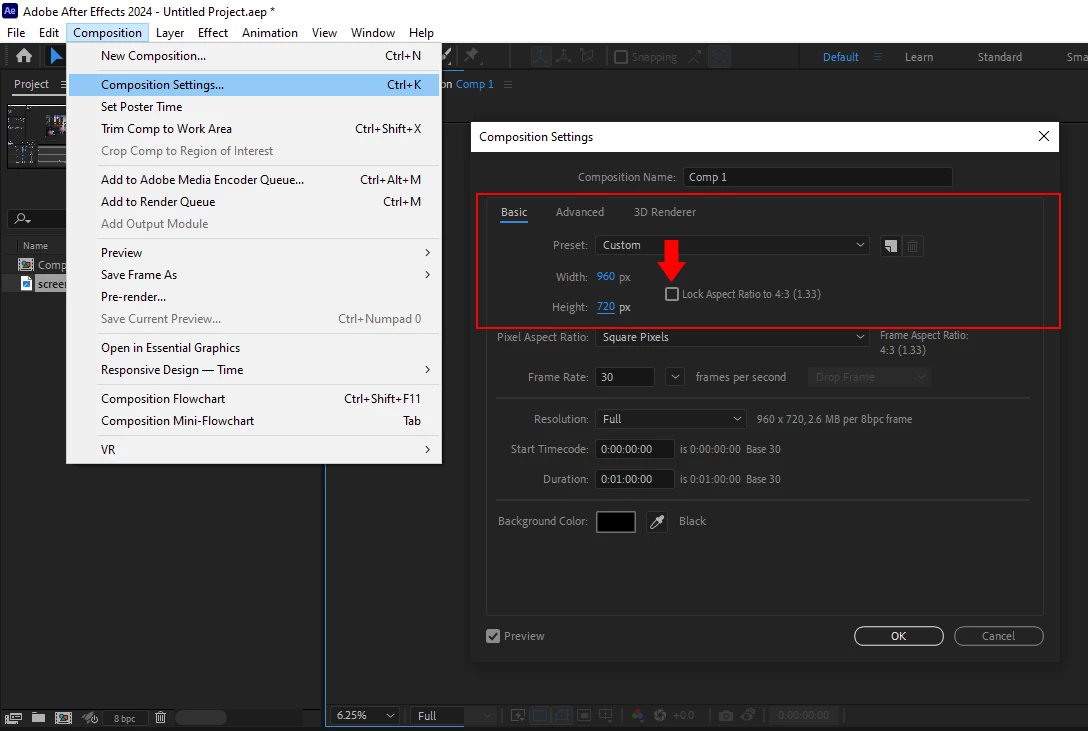
Task: Open the Preset Custom dropdown
Action: (x=732, y=245)
